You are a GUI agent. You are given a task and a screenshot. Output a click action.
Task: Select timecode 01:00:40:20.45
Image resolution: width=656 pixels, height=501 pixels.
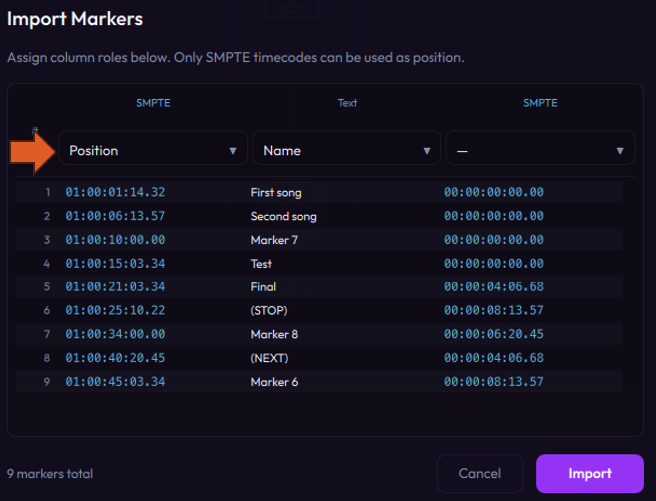point(115,358)
